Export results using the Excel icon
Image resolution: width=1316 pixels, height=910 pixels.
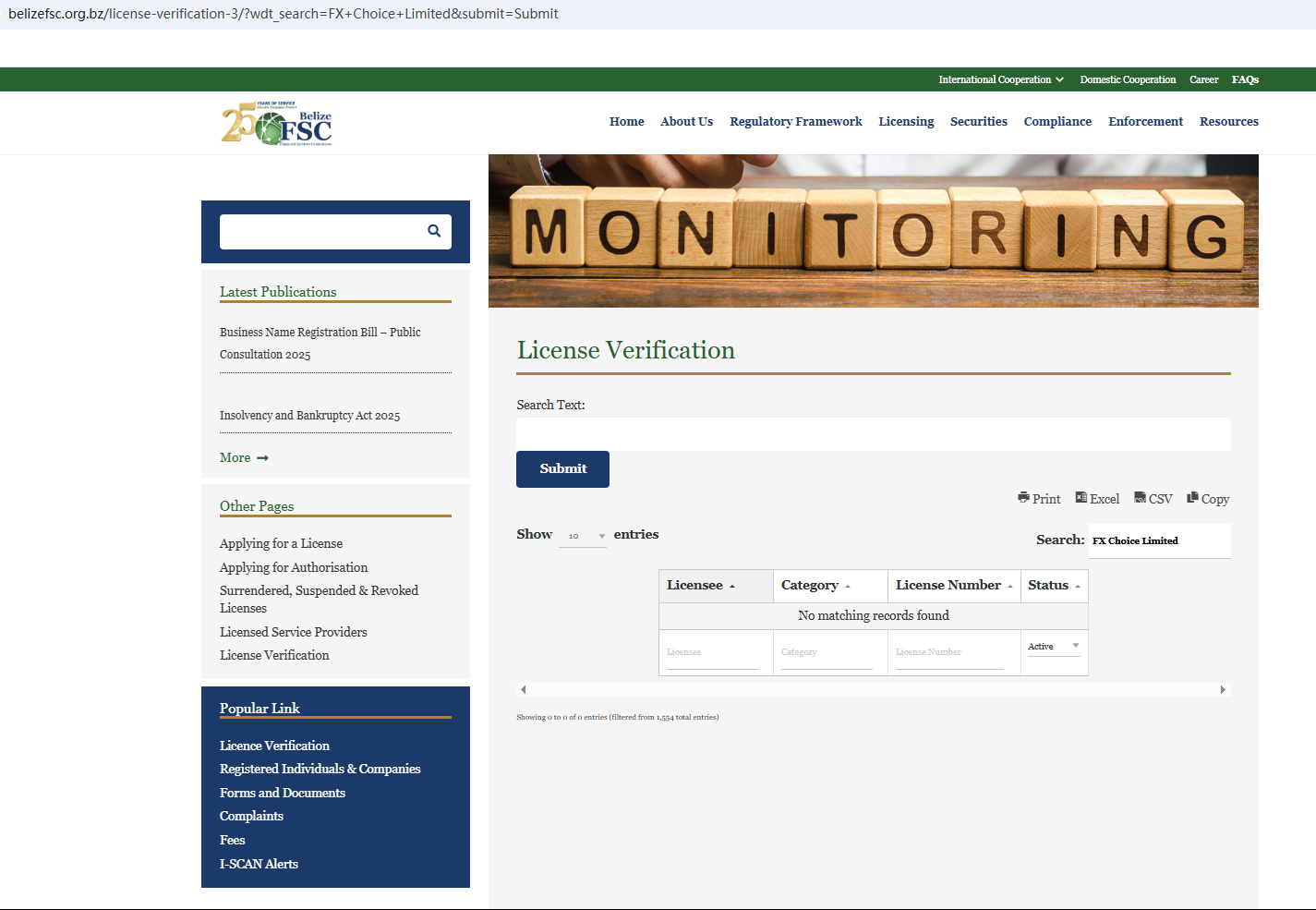tap(1081, 498)
